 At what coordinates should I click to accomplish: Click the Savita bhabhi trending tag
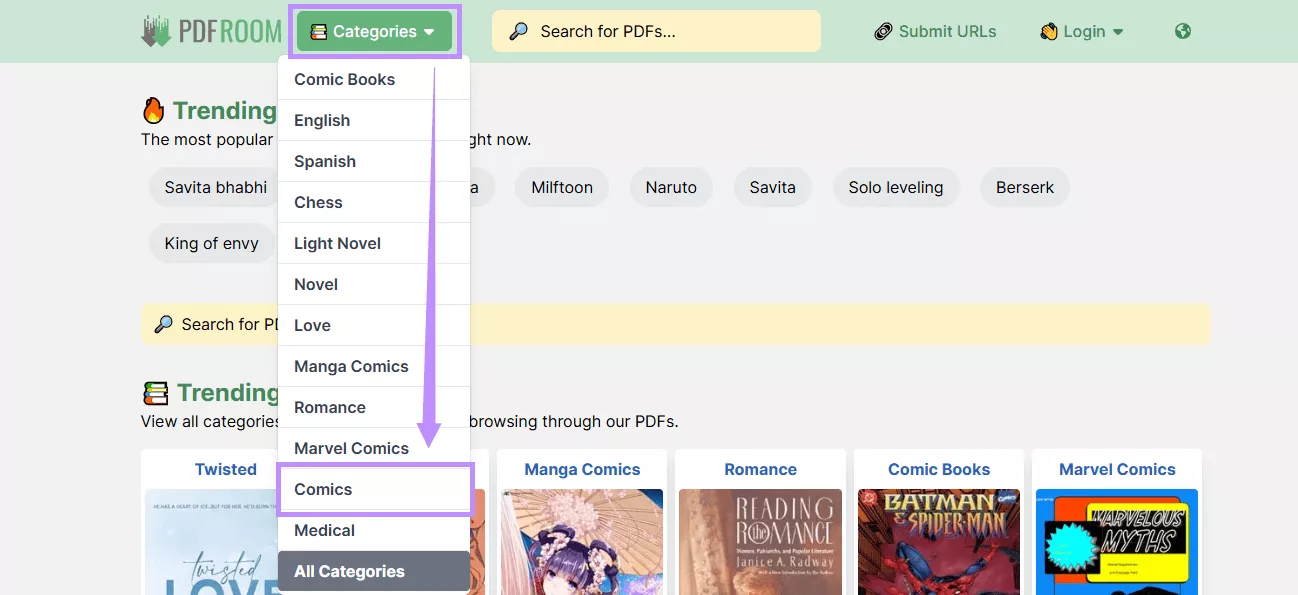pyautogui.click(x=216, y=187)
